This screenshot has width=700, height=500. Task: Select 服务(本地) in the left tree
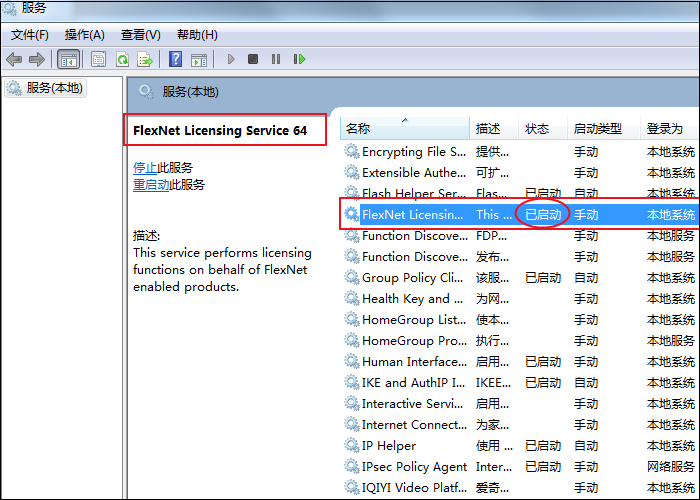coord(54,88)
